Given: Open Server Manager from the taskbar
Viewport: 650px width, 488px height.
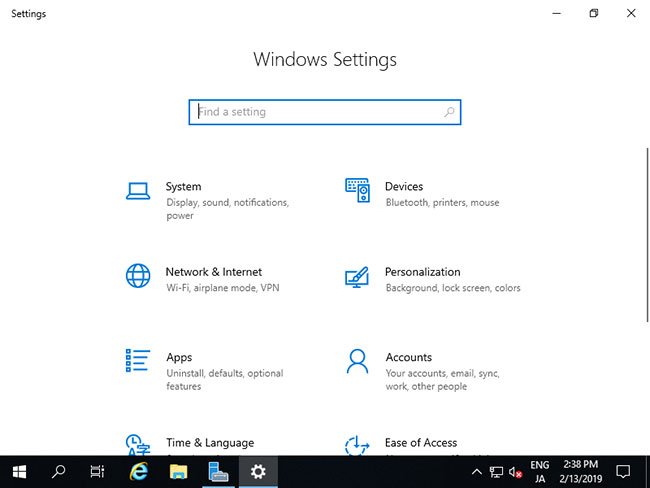Looking at the screenshot, I should tap(218, 472).
